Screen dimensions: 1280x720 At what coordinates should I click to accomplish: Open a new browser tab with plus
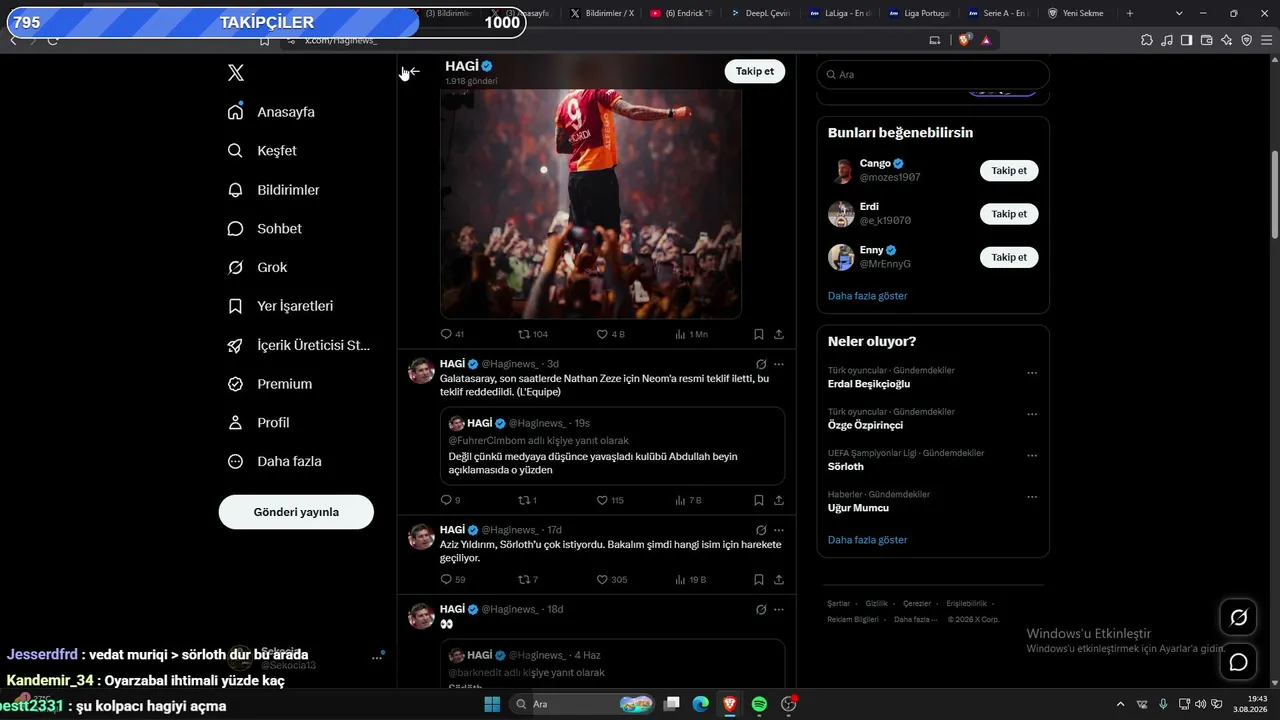1130,14
